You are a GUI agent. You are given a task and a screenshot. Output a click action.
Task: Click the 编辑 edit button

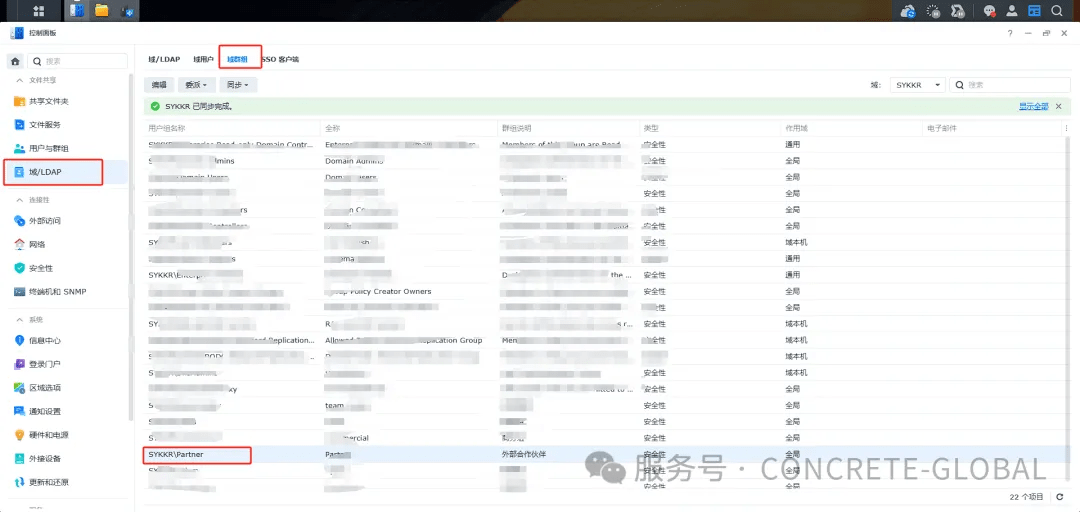pyautogui.click(x=159, y=85)
